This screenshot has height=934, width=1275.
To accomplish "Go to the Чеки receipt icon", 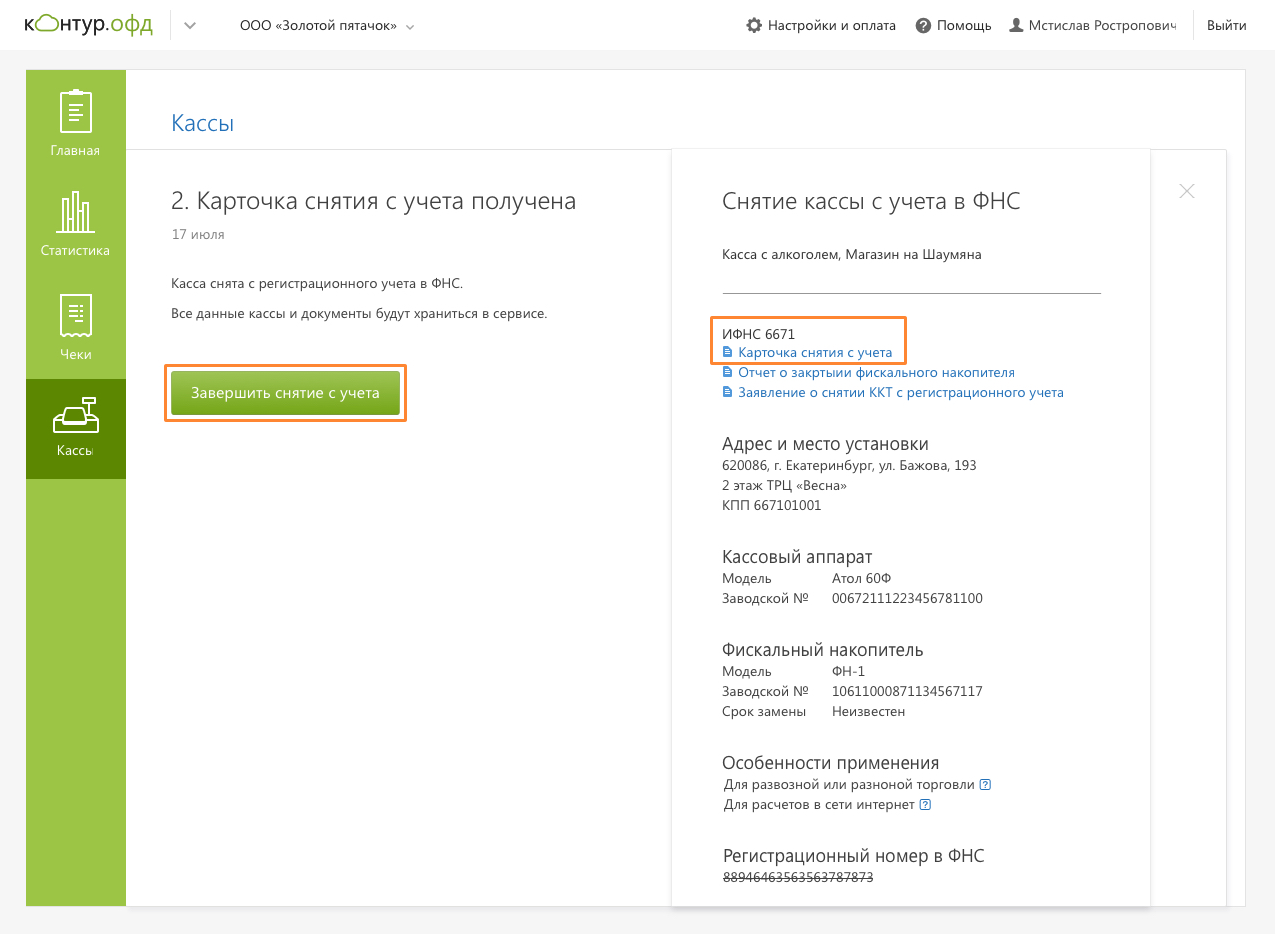I will pos(76,316).
